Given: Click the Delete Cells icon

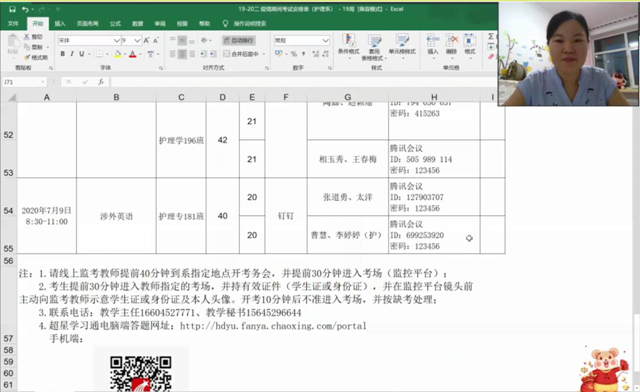Looking at the screenshot, I should point(451,45).
